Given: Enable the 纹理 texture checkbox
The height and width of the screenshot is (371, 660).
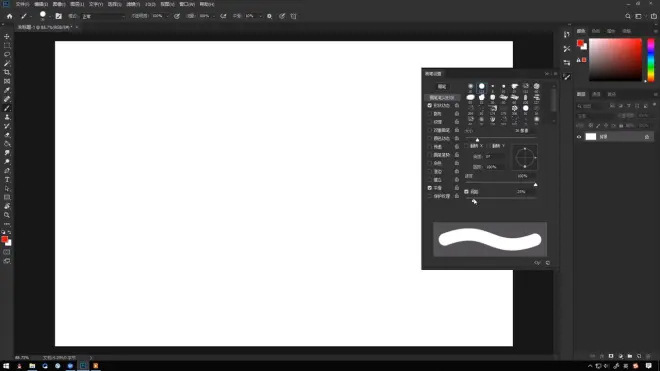Looking at the screenshot, I should click(x=430, y=122).
